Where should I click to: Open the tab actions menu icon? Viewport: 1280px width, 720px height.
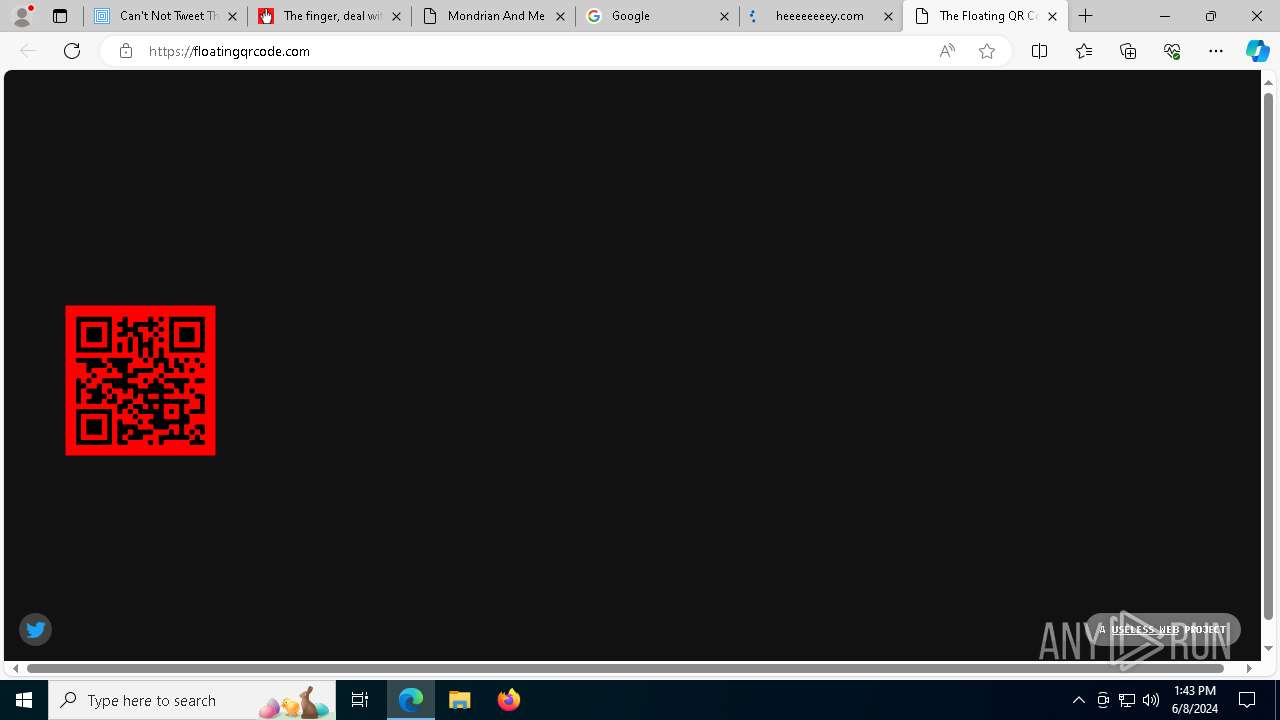[60, 16]
